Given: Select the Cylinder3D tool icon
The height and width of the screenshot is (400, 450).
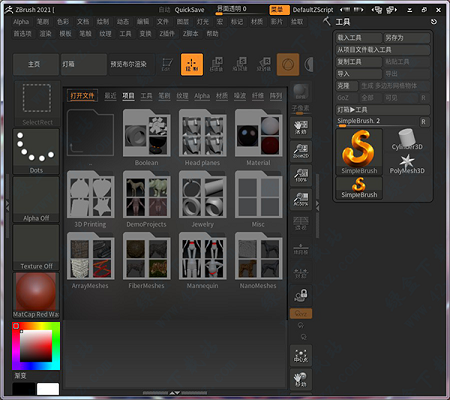Looking at the screenshot, I should (x=407, y=140).
